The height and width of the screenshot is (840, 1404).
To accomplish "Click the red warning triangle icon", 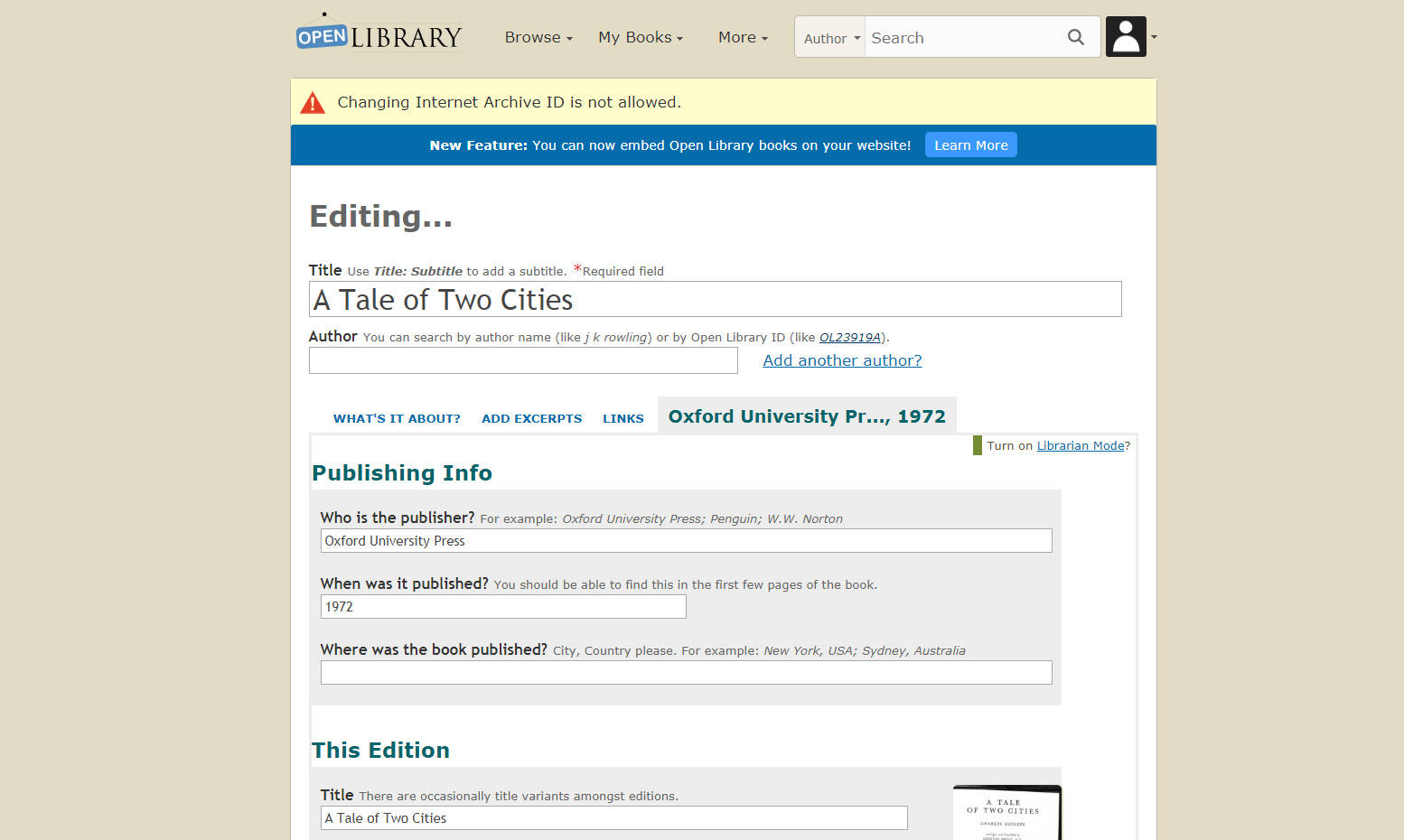I will pos(313,103).
